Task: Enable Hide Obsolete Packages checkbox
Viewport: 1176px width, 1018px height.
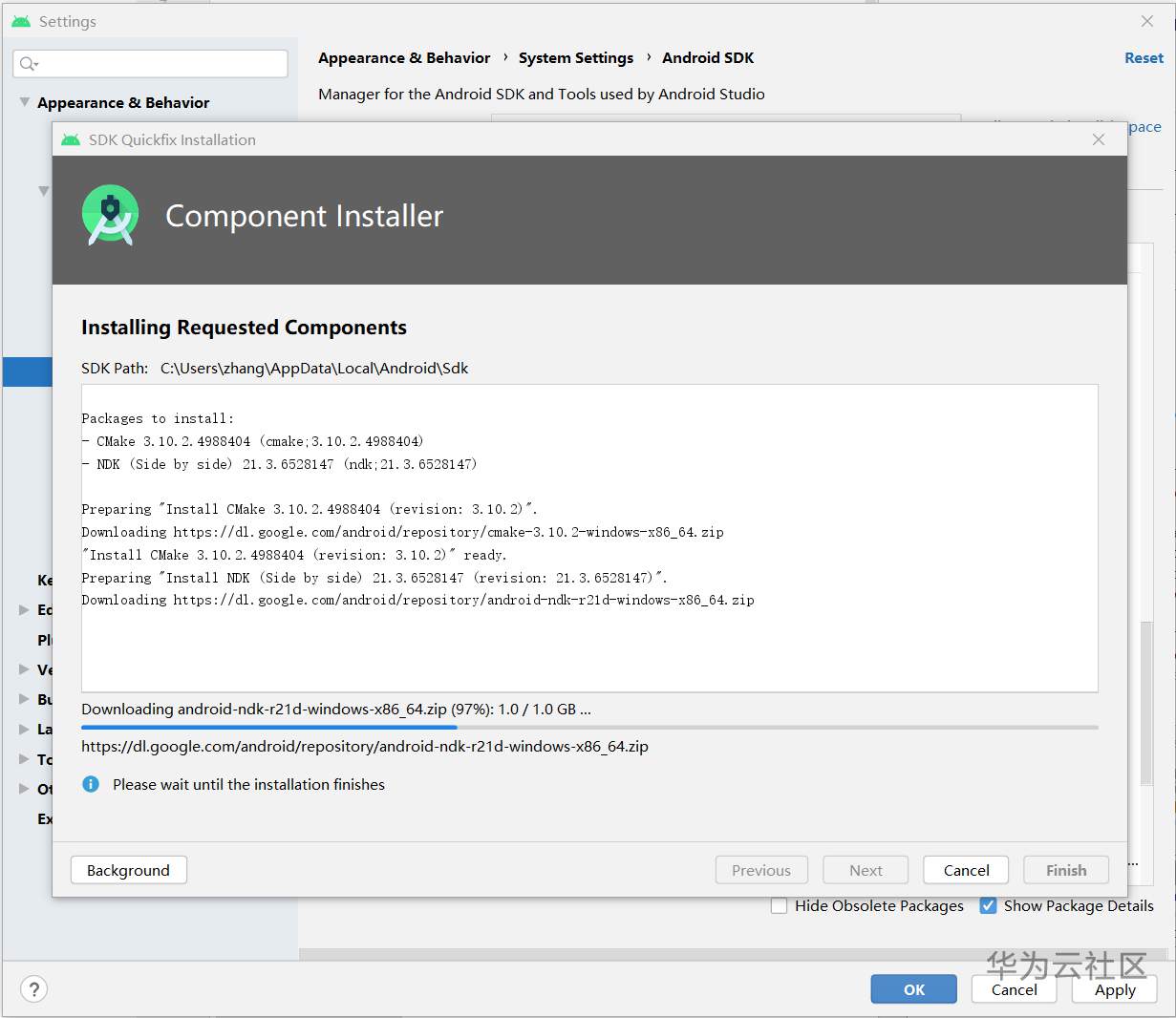Action: (x=780, y=905)
